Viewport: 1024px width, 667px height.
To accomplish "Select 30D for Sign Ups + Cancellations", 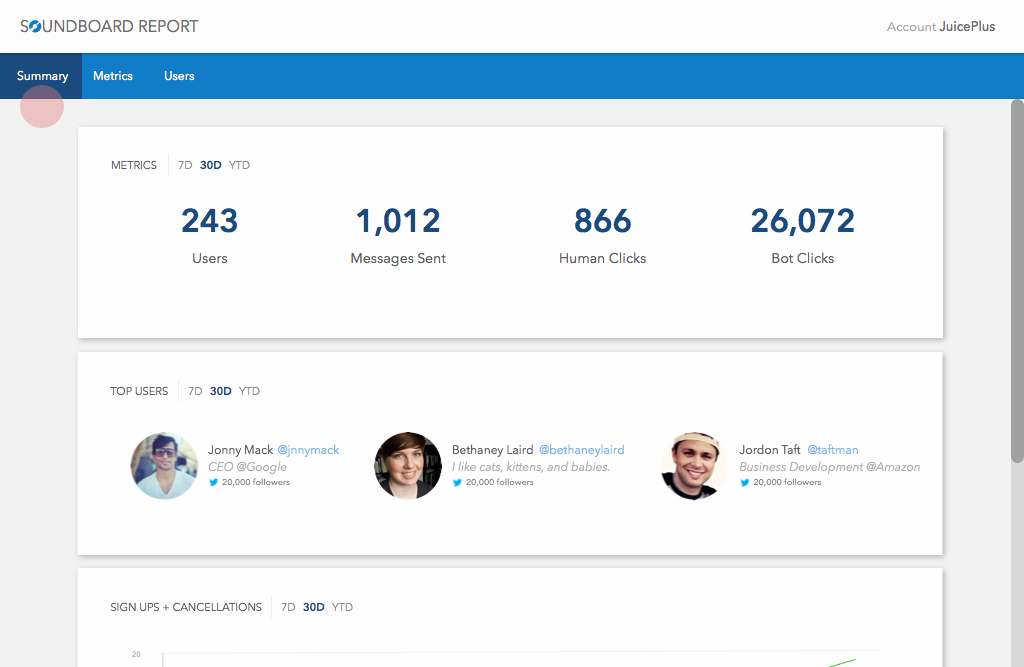I will coord(313,608).
